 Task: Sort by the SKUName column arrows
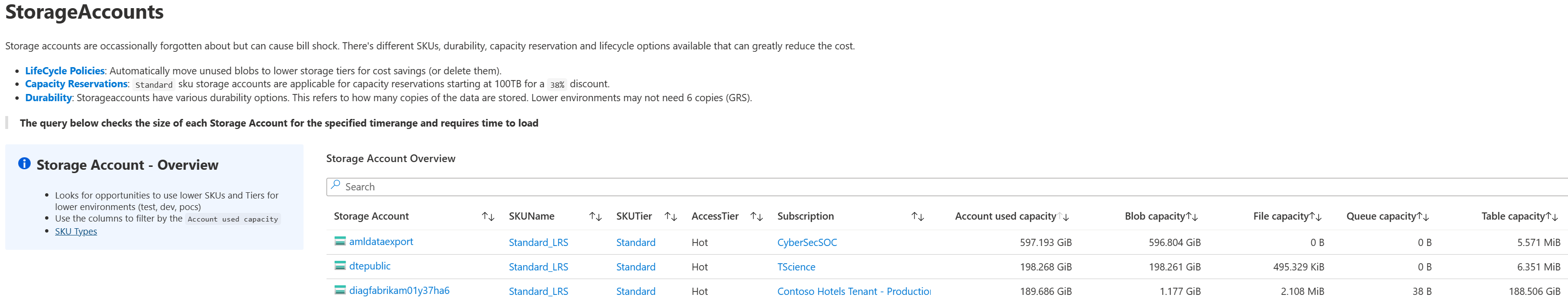click(595, 216)
